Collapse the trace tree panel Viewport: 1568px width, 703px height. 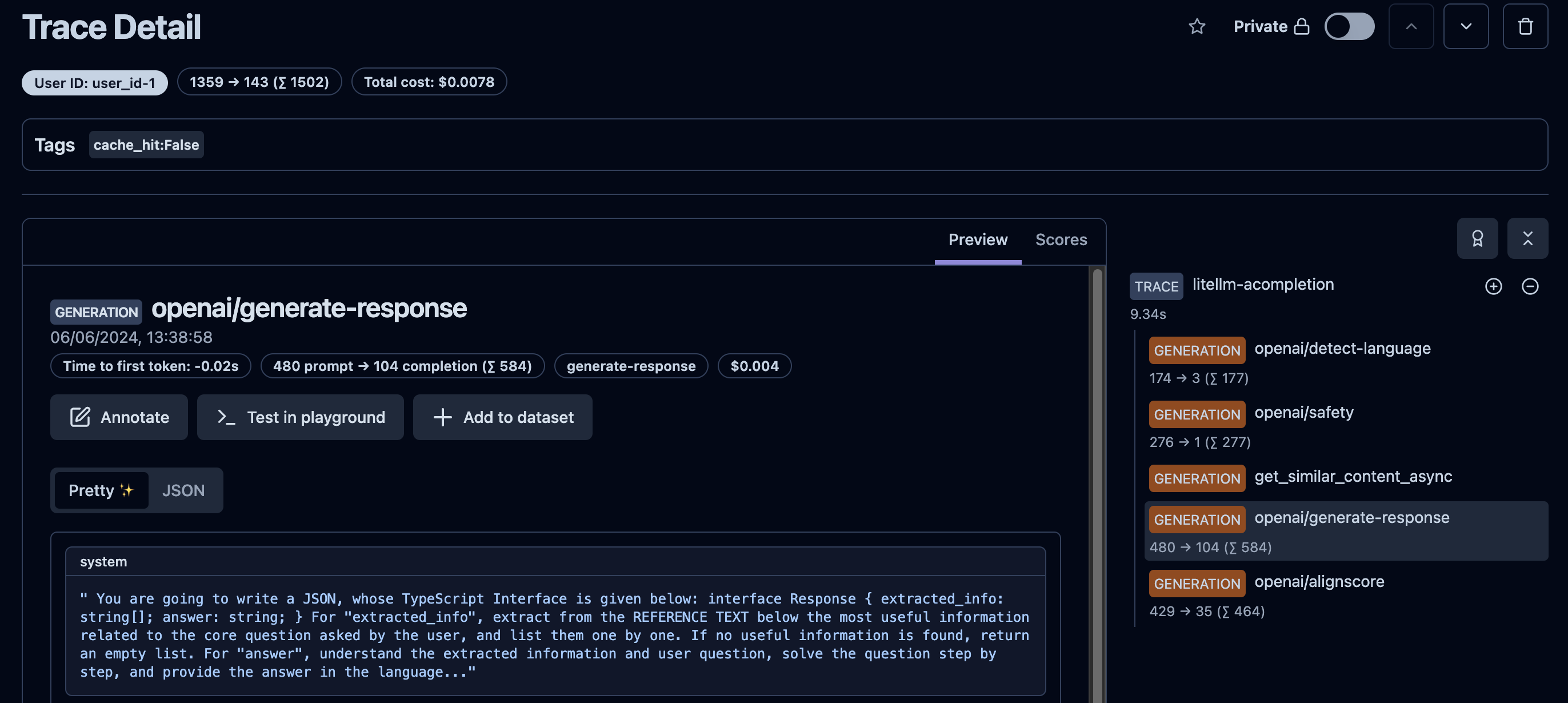pos(1527,238)
